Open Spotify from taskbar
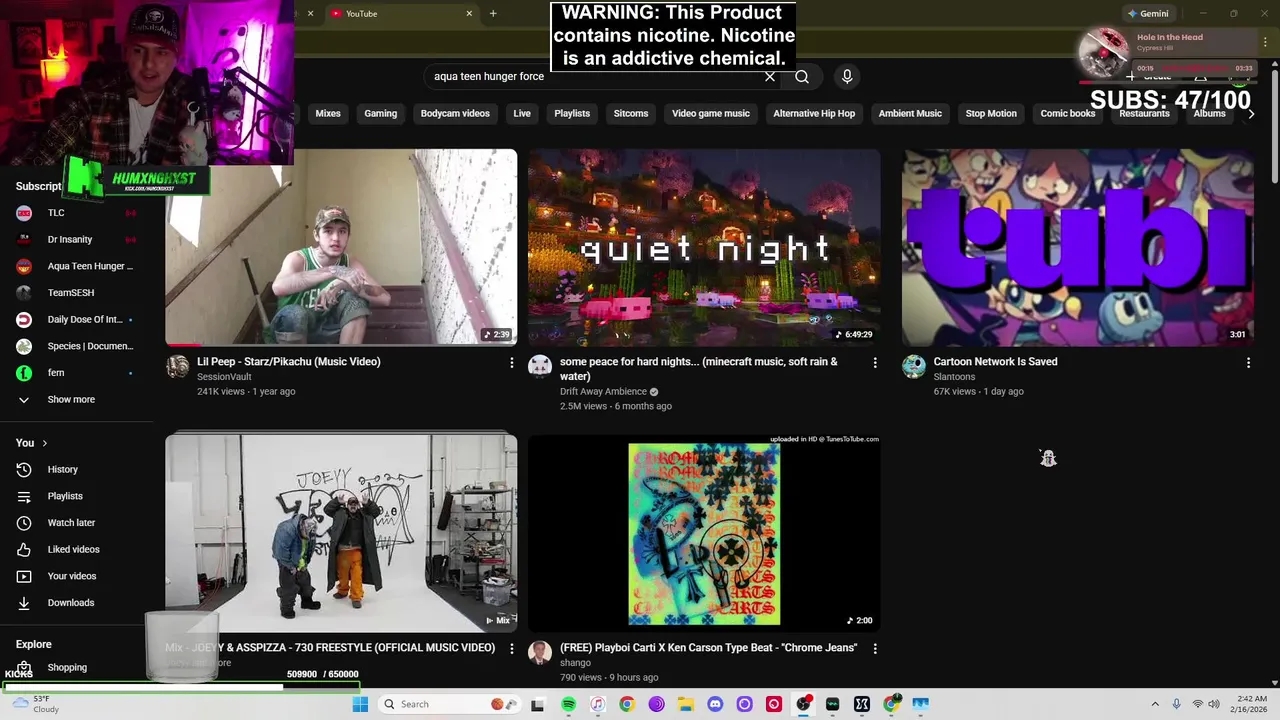The image size is (1280, 720). (x=568, y=704)
